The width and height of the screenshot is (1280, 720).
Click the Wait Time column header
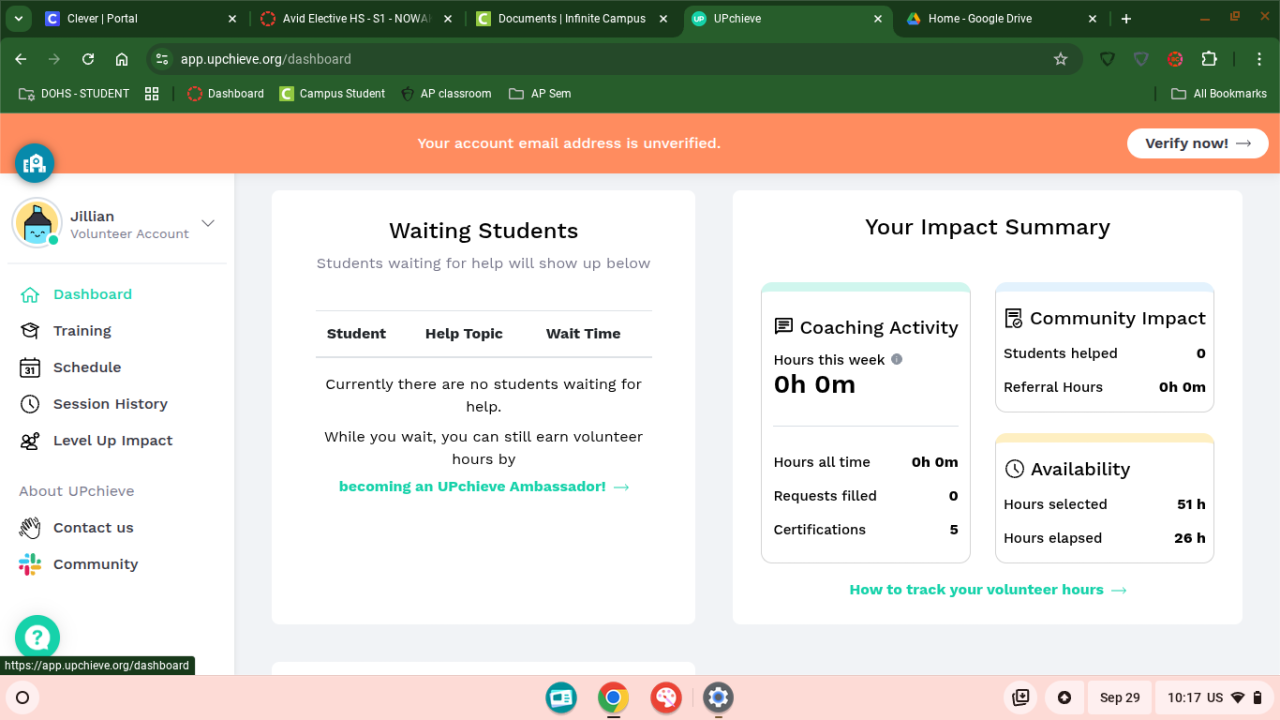(x=583, y=334)
